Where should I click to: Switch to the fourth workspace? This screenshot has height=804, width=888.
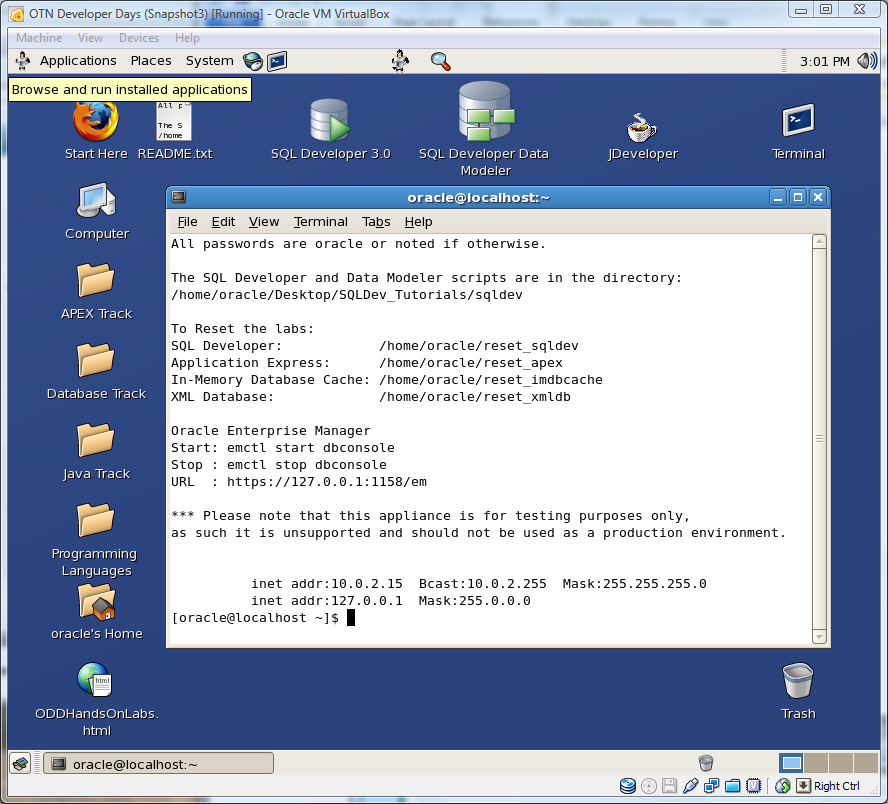point(865,763)
